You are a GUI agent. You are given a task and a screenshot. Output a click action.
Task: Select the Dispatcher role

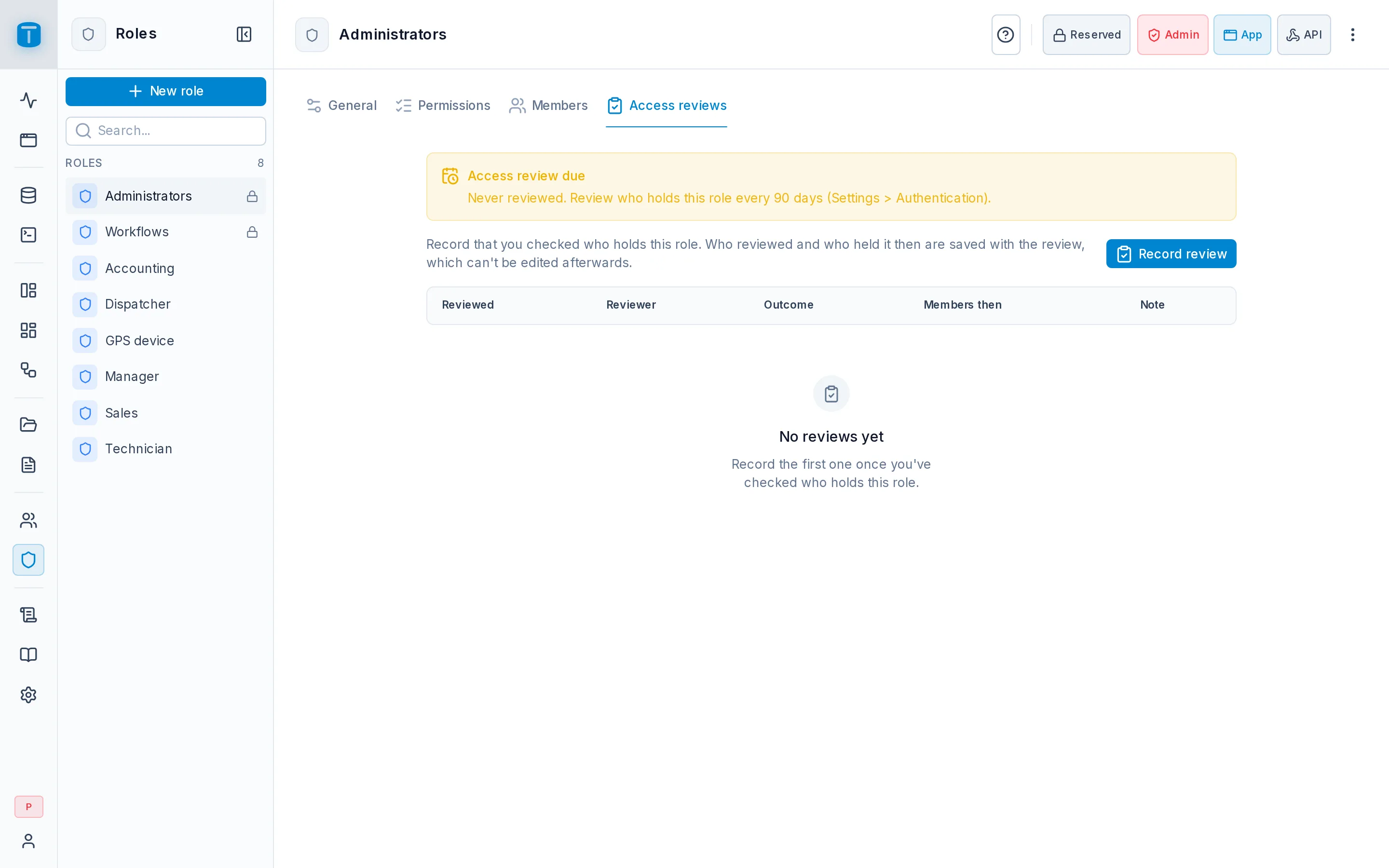coord(166,304)
